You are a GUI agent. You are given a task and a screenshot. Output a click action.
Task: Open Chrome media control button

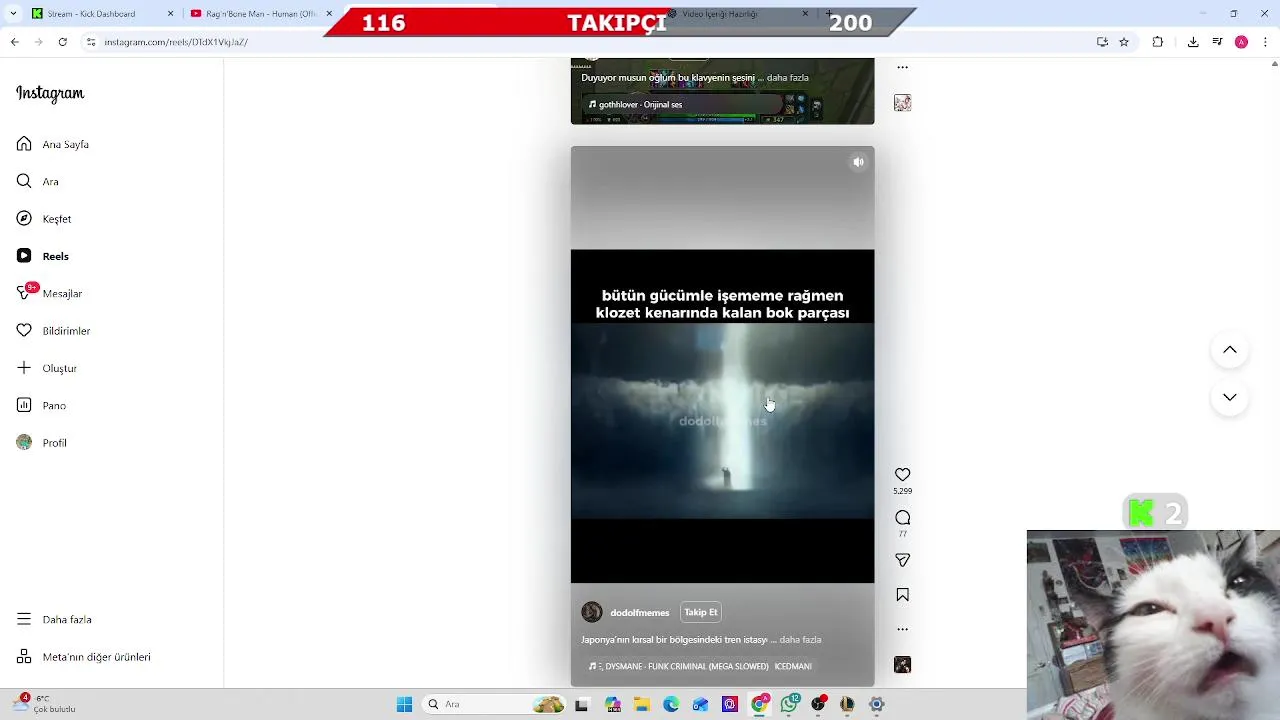[1217, 42]
